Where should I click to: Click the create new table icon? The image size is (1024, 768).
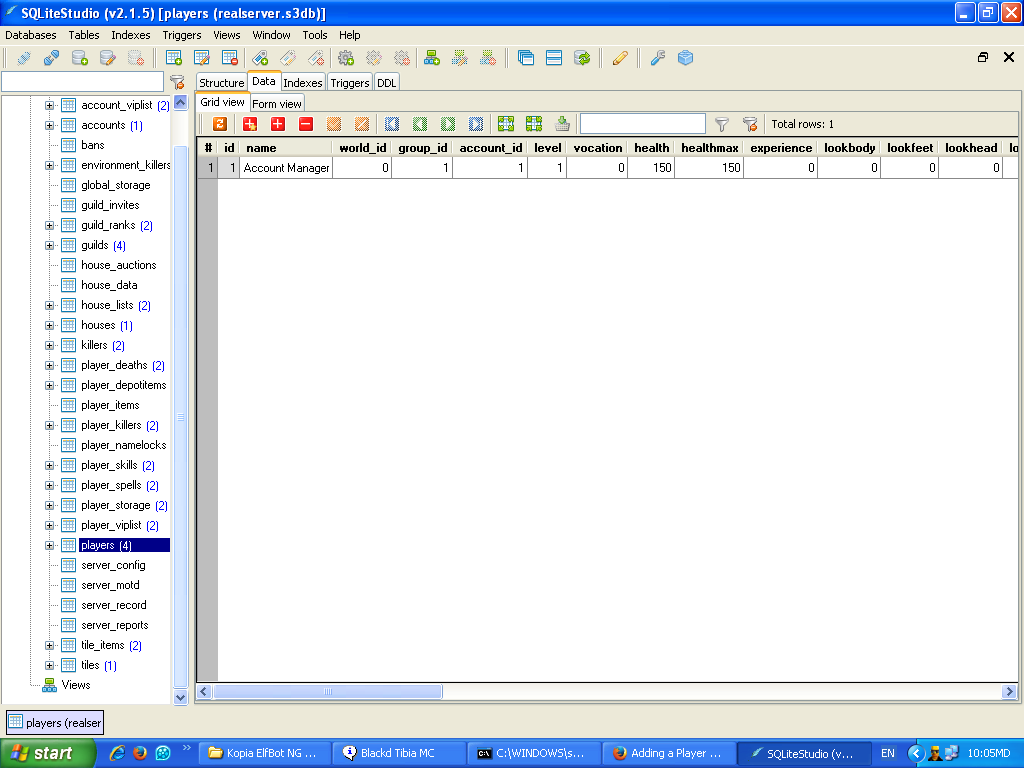point(174,58)
